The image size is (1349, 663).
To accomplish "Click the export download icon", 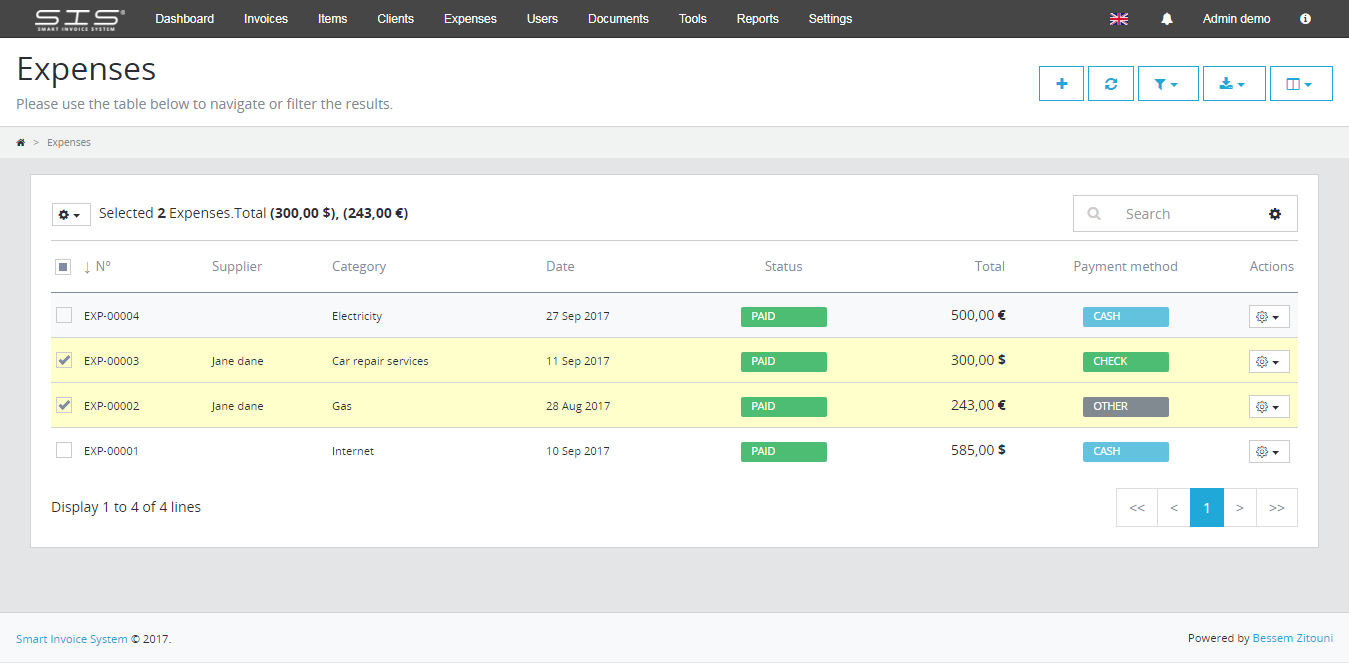I will point(1233,83).
